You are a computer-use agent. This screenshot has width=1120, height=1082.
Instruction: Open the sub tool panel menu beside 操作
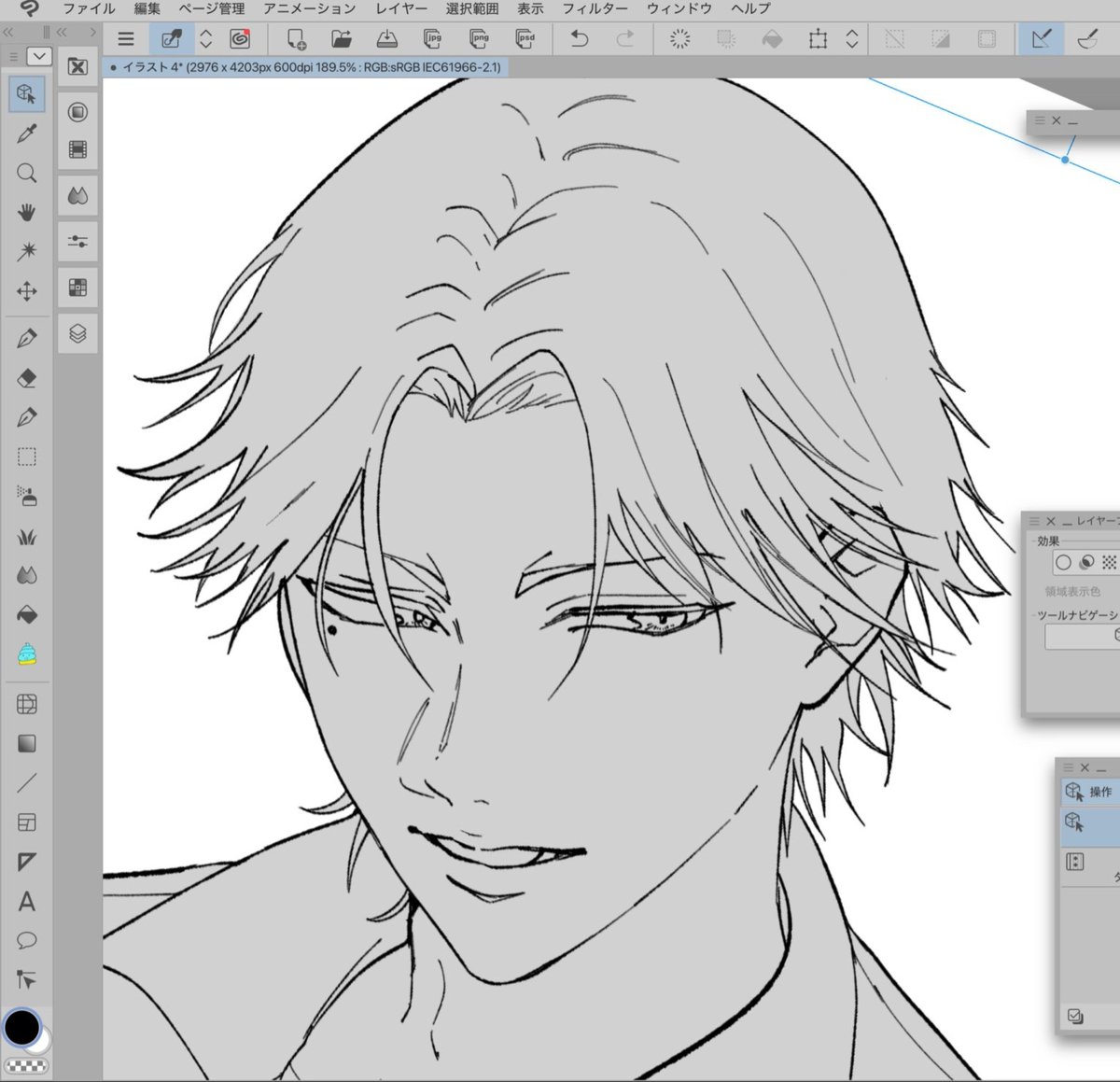pyautogui.click(x=1069, y=767)
